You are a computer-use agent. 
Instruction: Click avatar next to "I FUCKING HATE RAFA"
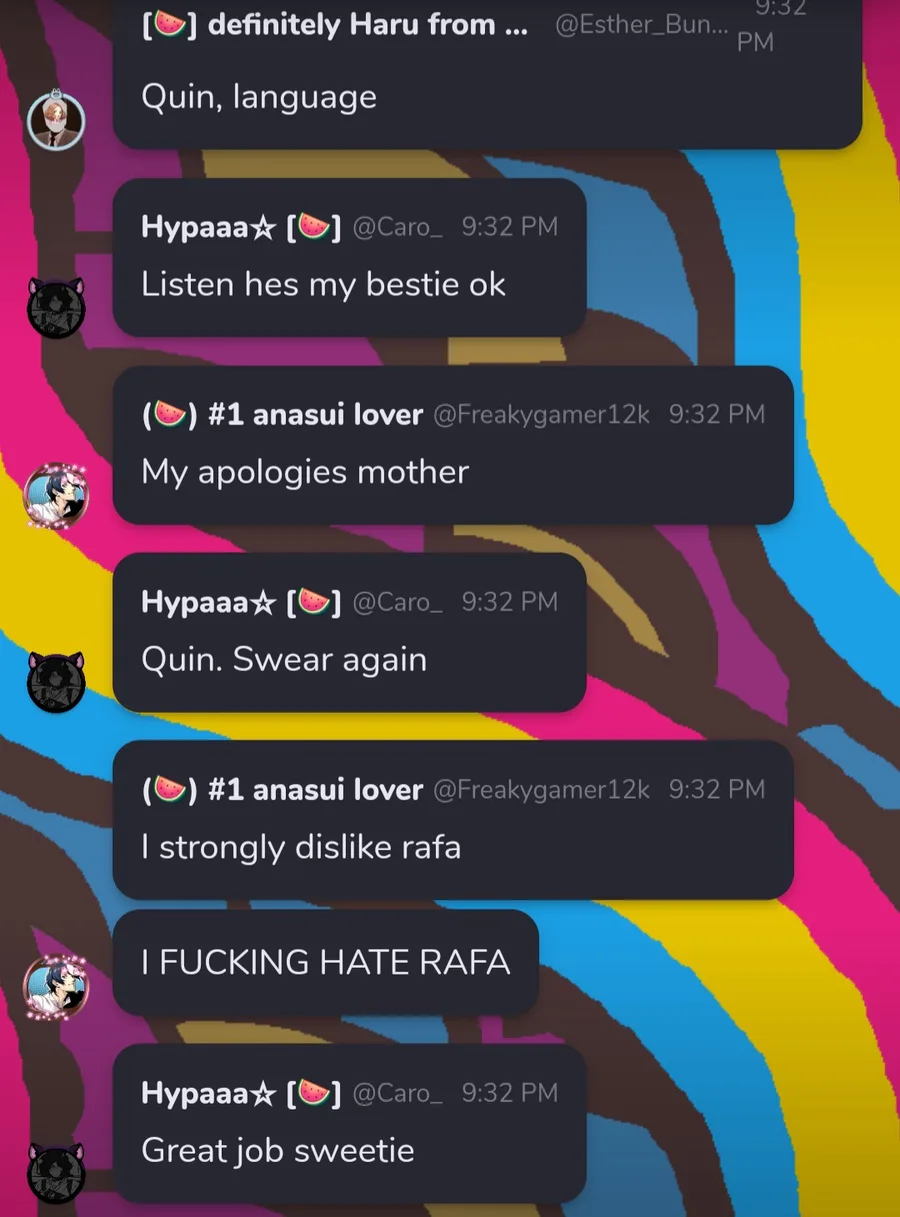pyautogui.click(x=56, y=987)
